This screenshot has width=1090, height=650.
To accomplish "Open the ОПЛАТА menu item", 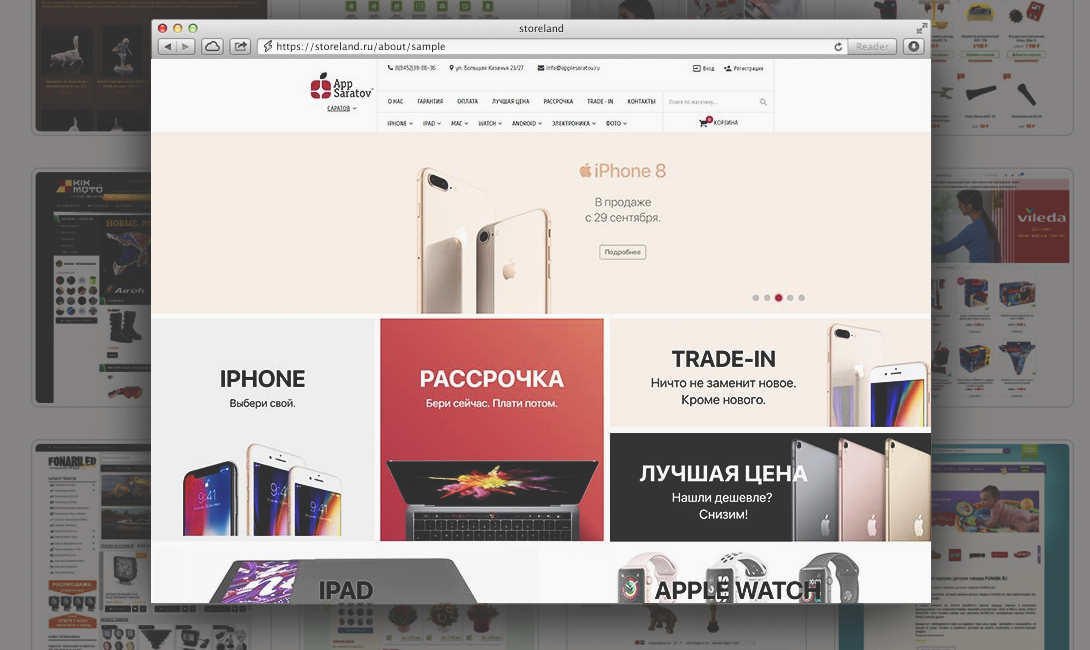I will 467,101.
